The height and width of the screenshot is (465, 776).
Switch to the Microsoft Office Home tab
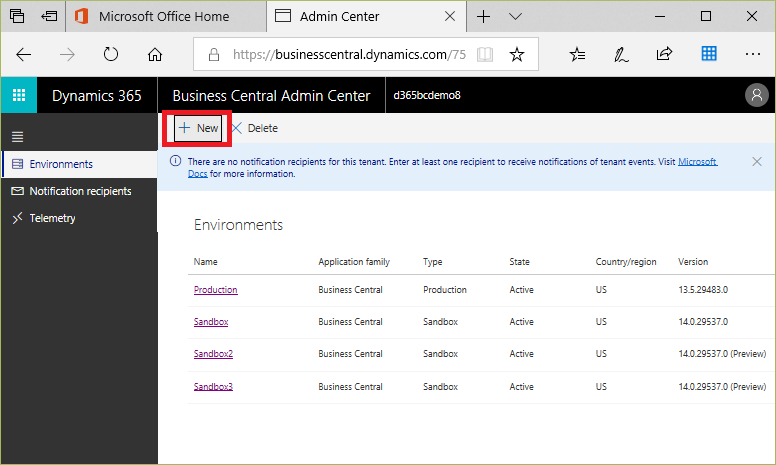pos(166,16)
